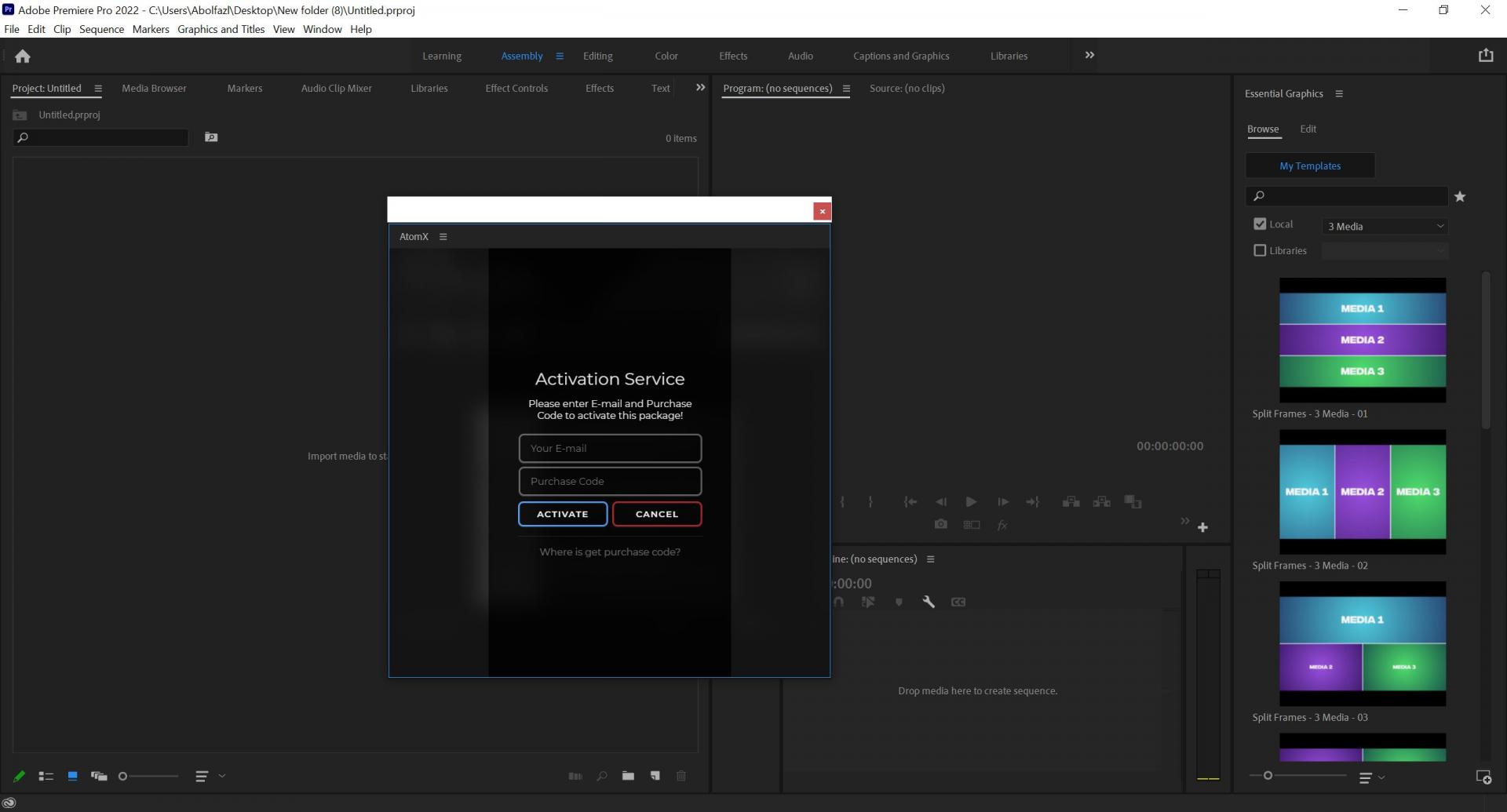Toggle Linked Selection in Timeline

pyautogui.click(x=868, y=602)
